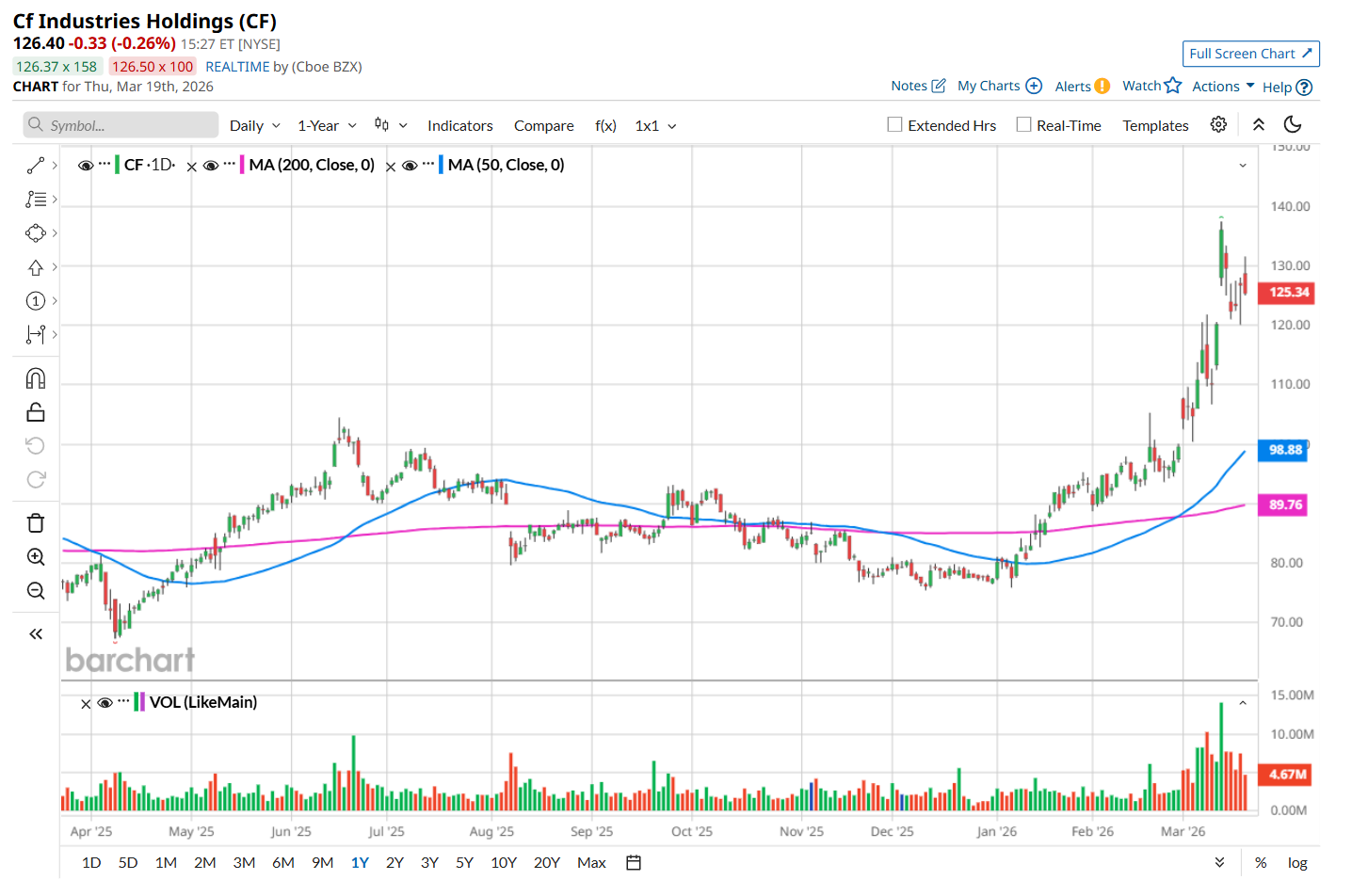This screenshot has width=1368, height=896.
Task: Click the Full Screen Chart button
Action: [1250, 54]
